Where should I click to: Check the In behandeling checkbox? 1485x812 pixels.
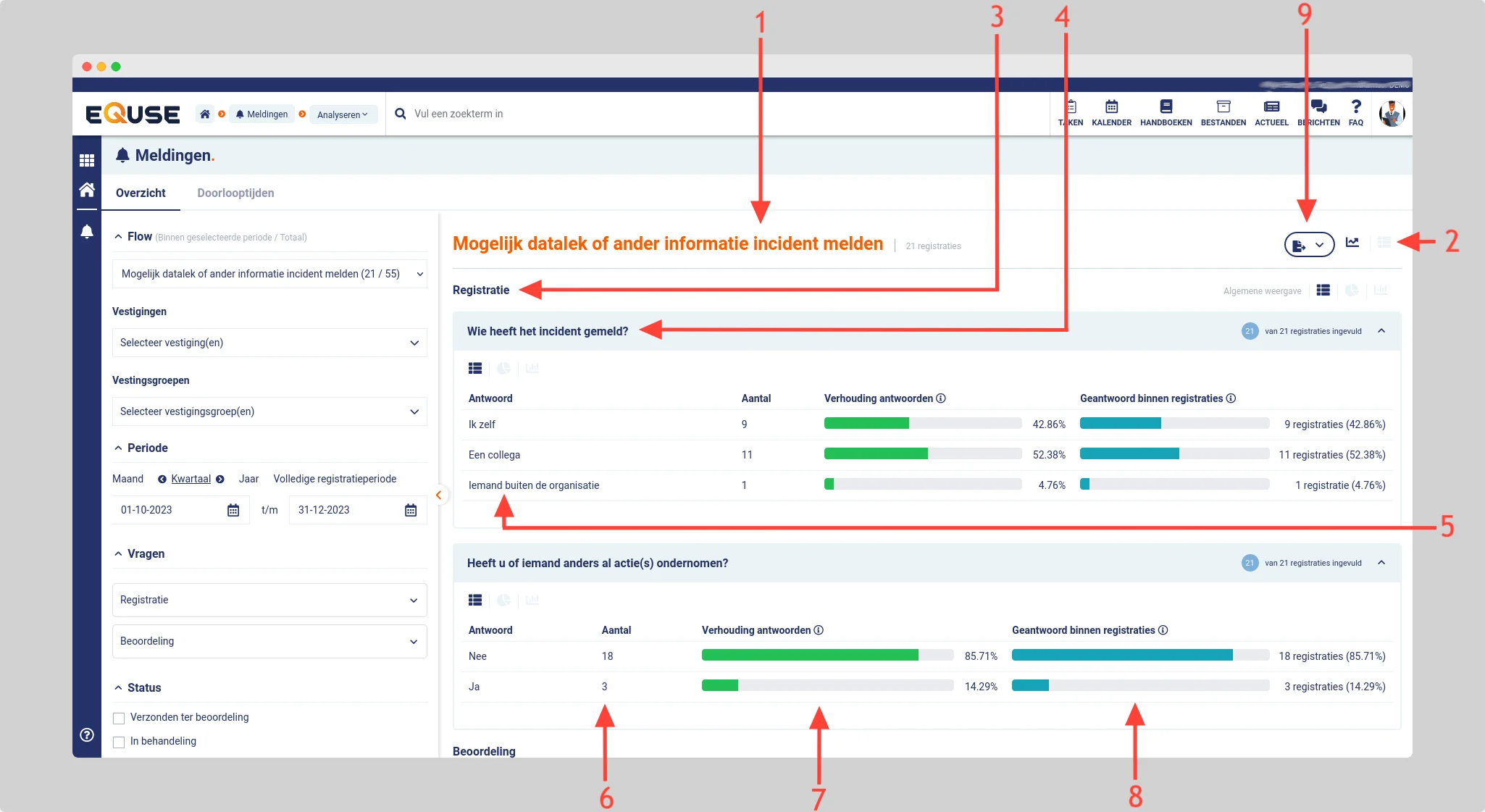click(x=119, y=742)
